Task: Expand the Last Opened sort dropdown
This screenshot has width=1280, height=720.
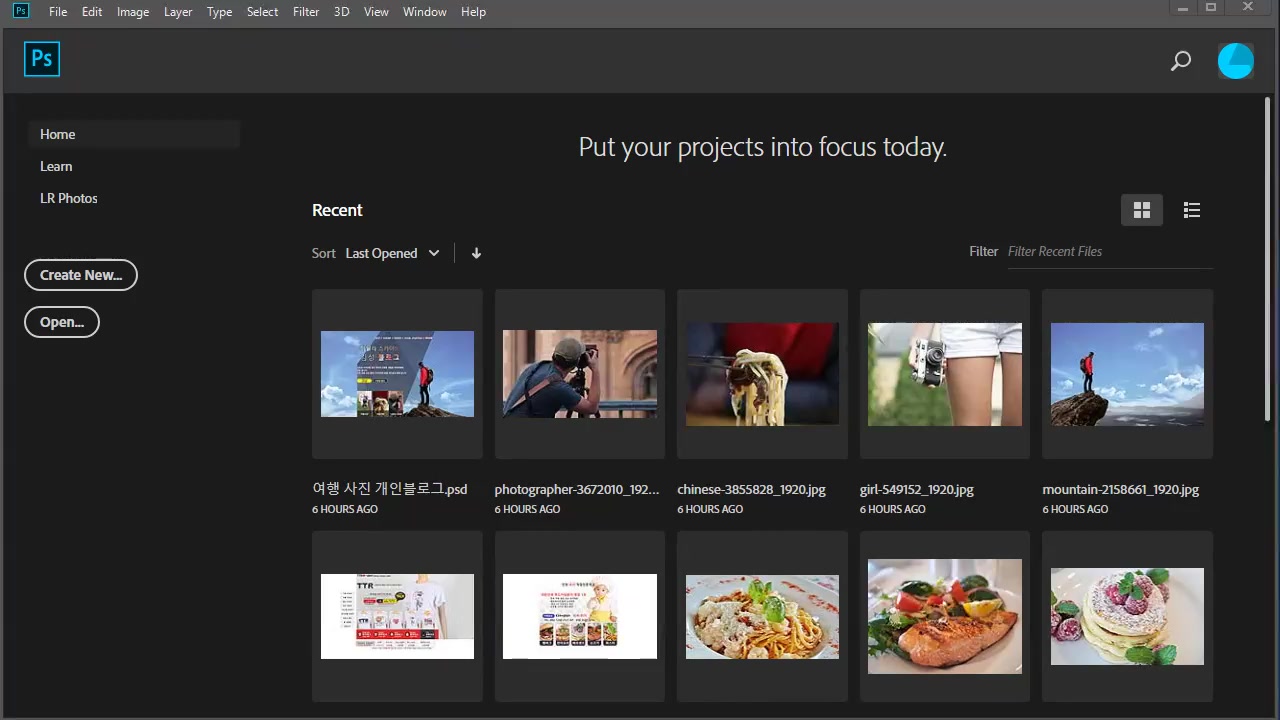Action: tap(392, 253)
